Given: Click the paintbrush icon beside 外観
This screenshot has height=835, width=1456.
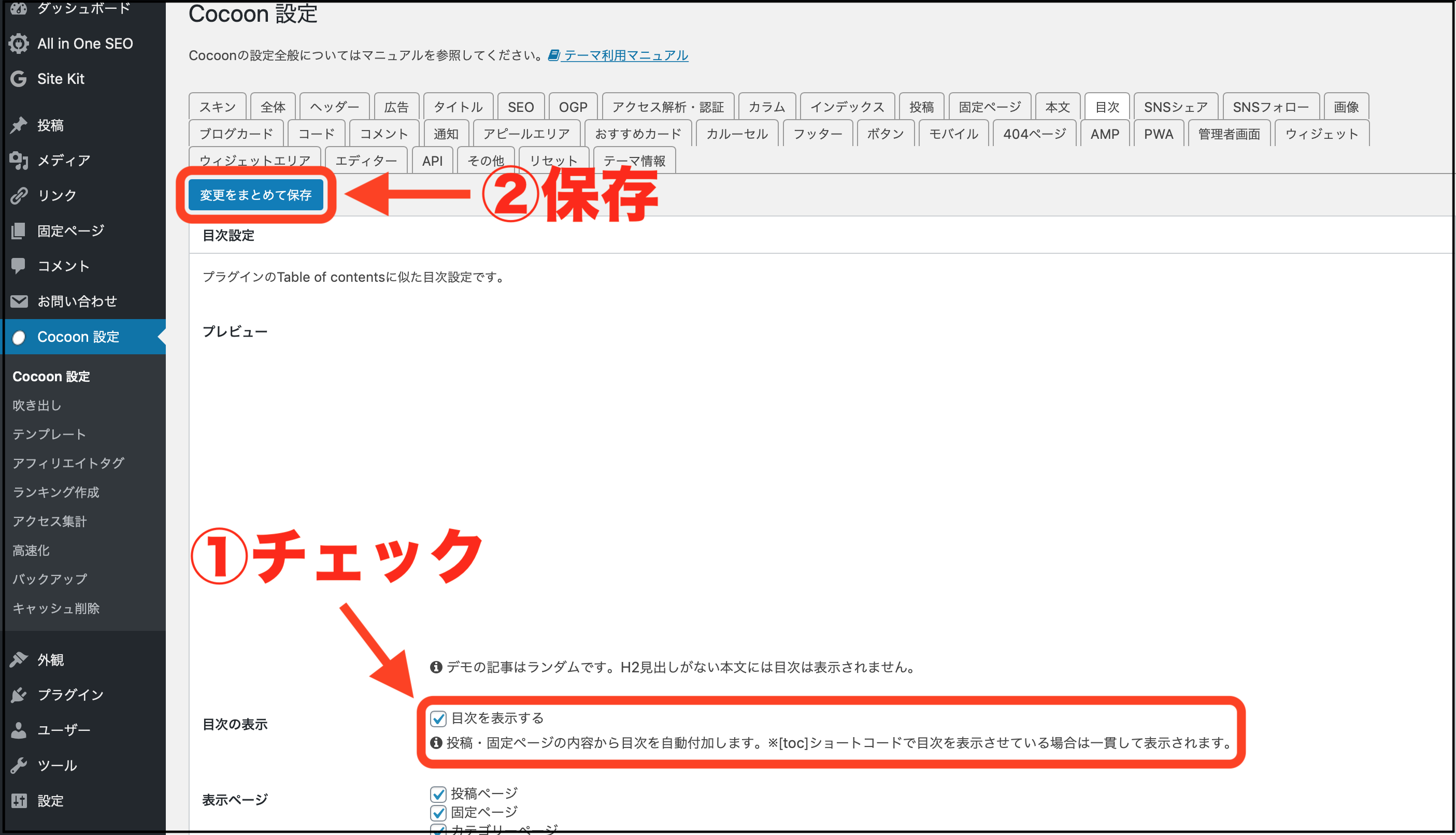Looking at the screenshot, I should [19, 659].
